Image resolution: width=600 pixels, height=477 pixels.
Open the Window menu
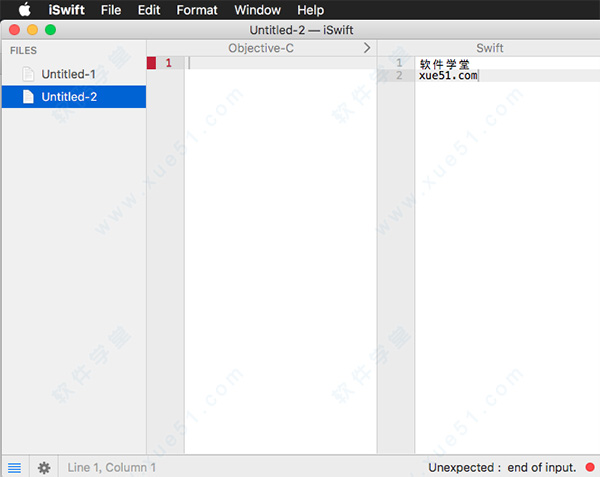click(257, 10)
